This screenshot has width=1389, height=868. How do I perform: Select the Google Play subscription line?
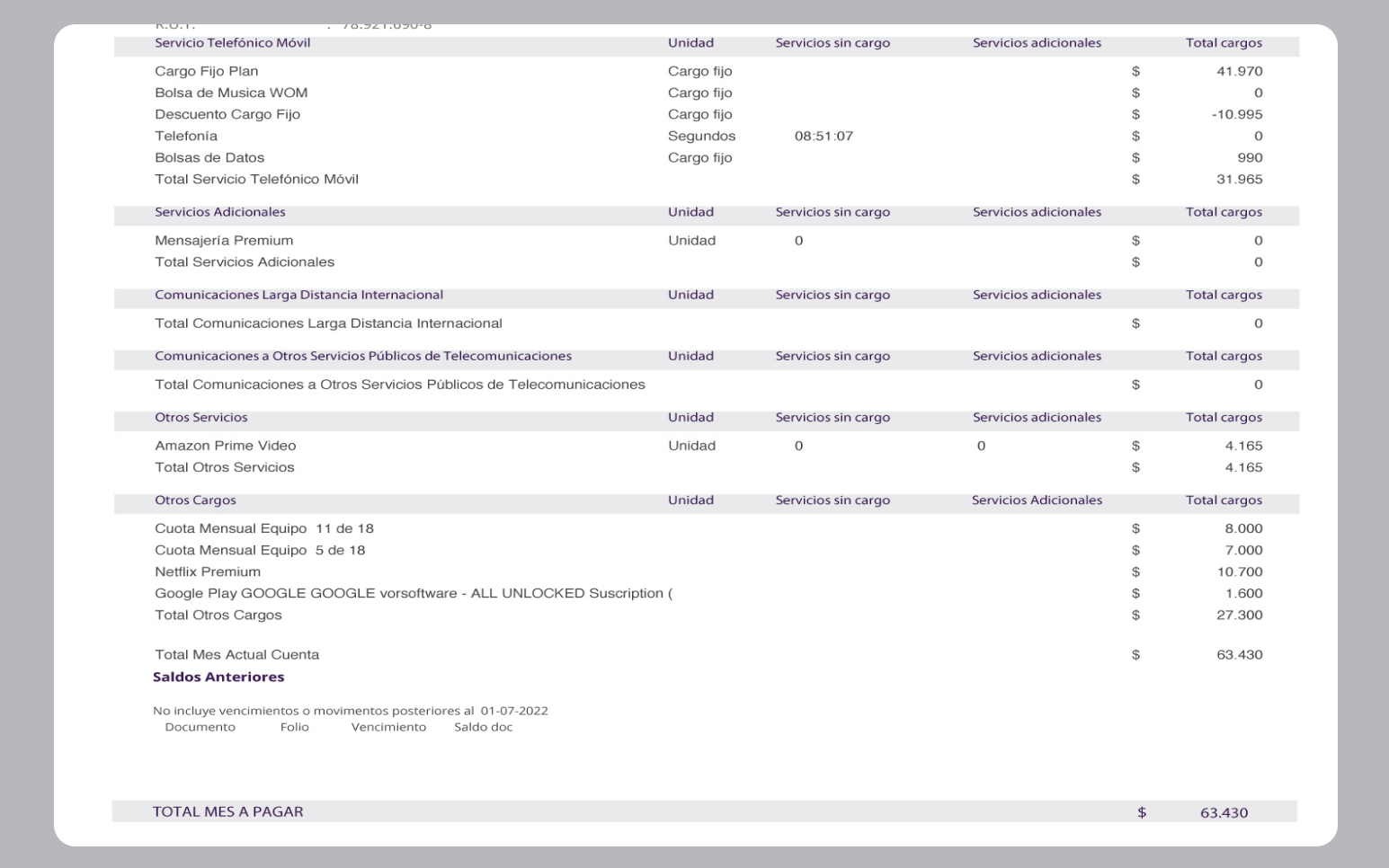click(414, 593)
